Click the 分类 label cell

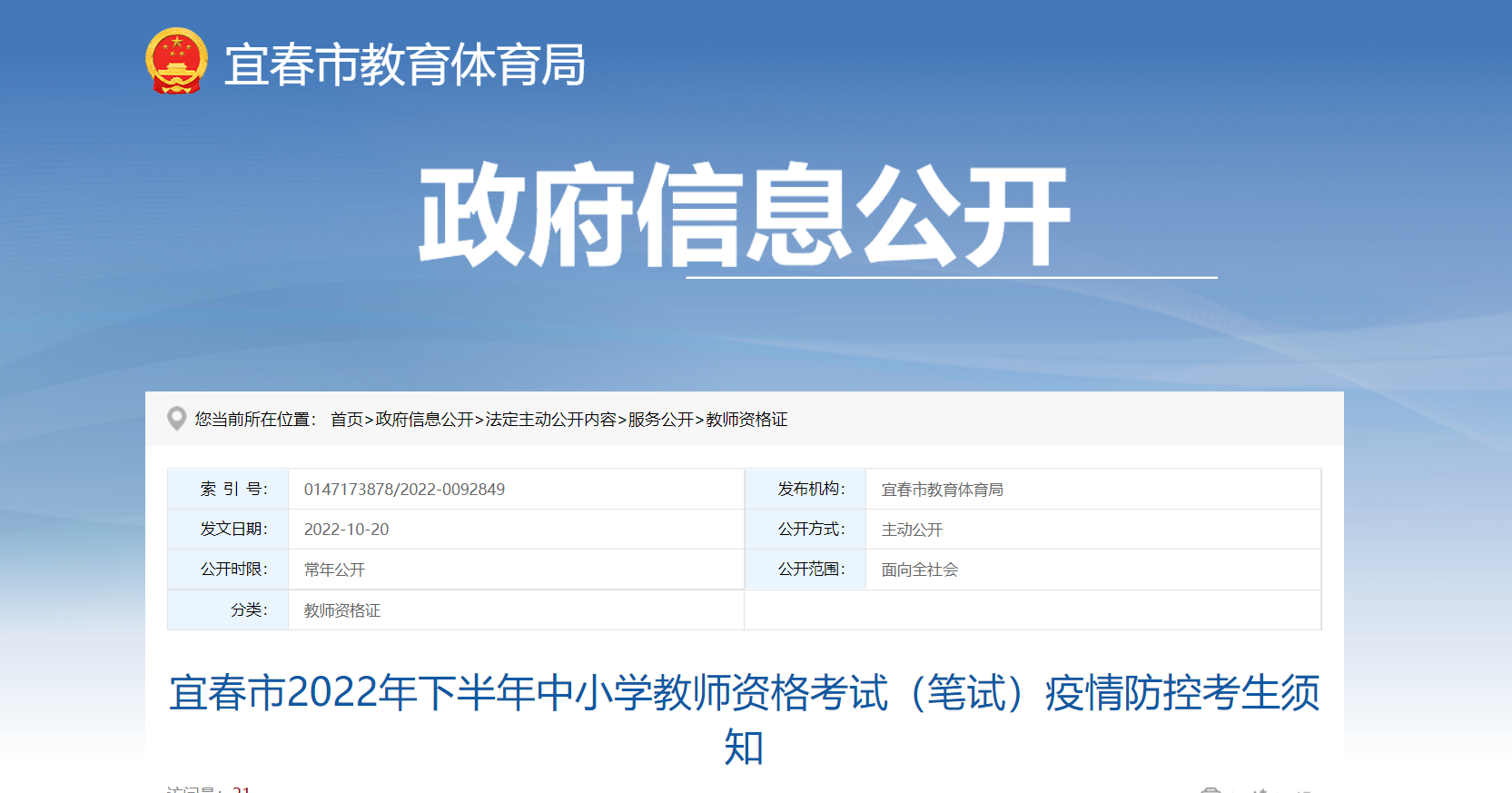tap(228, 610)
